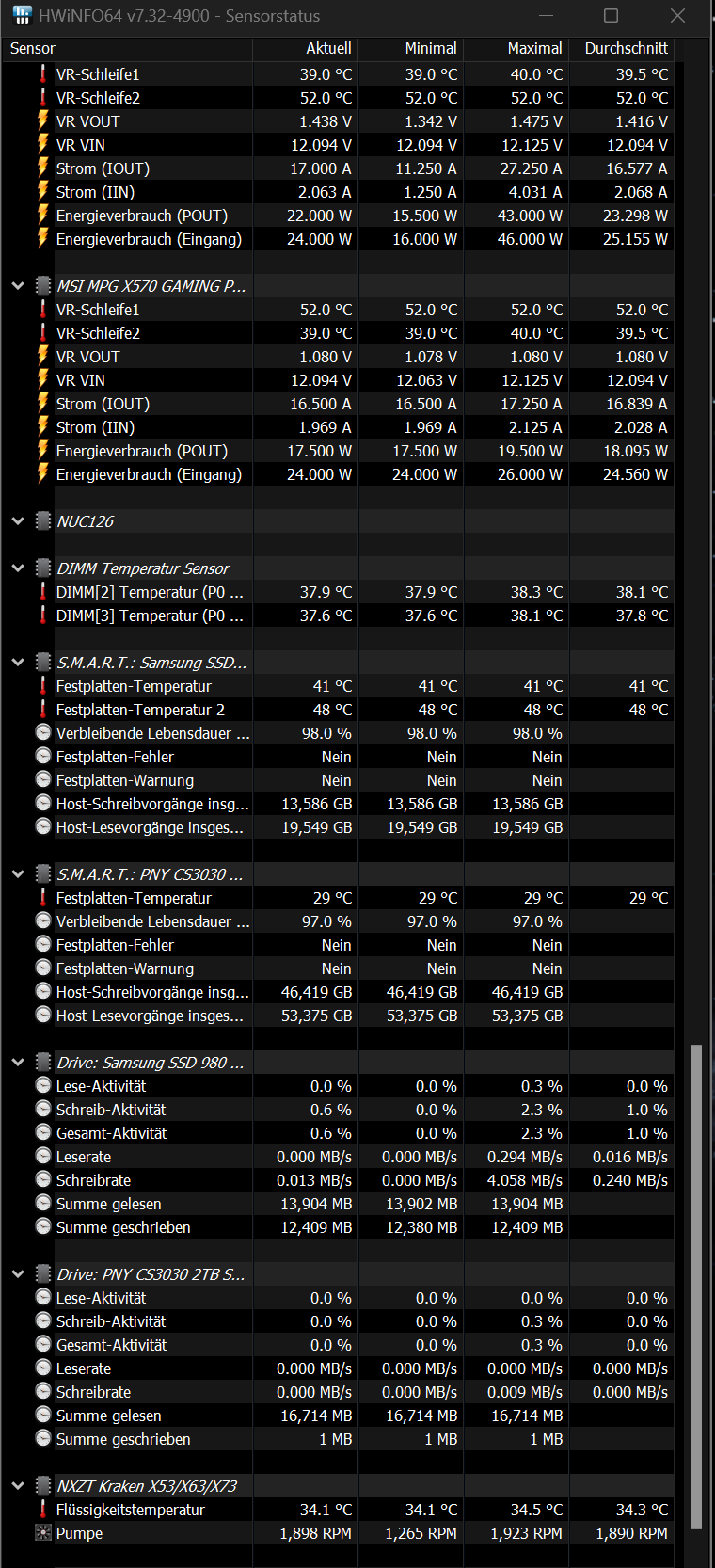Select the NUC126 group row
The height and width of the screenshot is (1568, 715).
tap(337, 521)
